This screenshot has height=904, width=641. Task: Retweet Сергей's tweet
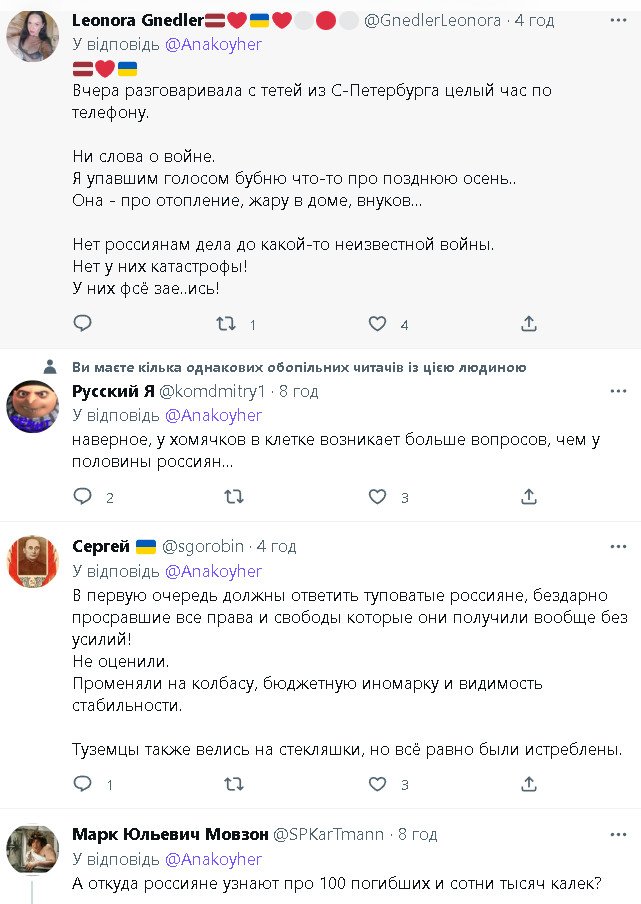(x=233, y=783)
